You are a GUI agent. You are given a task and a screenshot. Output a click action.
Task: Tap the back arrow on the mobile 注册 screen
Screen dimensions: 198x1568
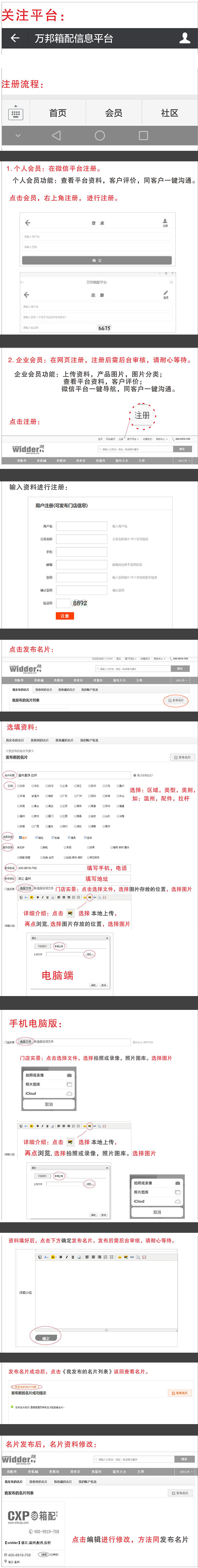tap(26, 295)
